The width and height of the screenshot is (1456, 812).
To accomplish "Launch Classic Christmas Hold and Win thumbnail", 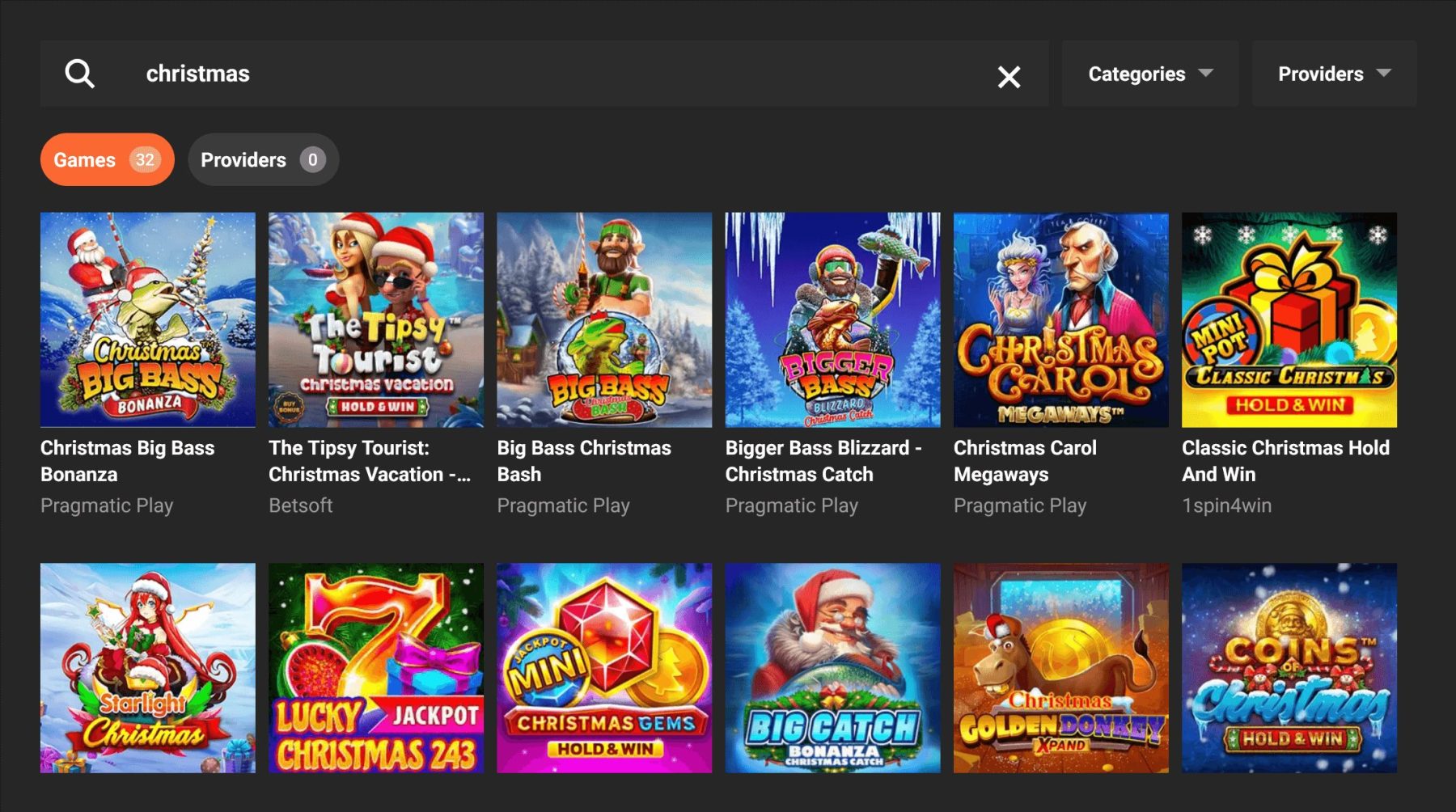I will point(1289,319).
